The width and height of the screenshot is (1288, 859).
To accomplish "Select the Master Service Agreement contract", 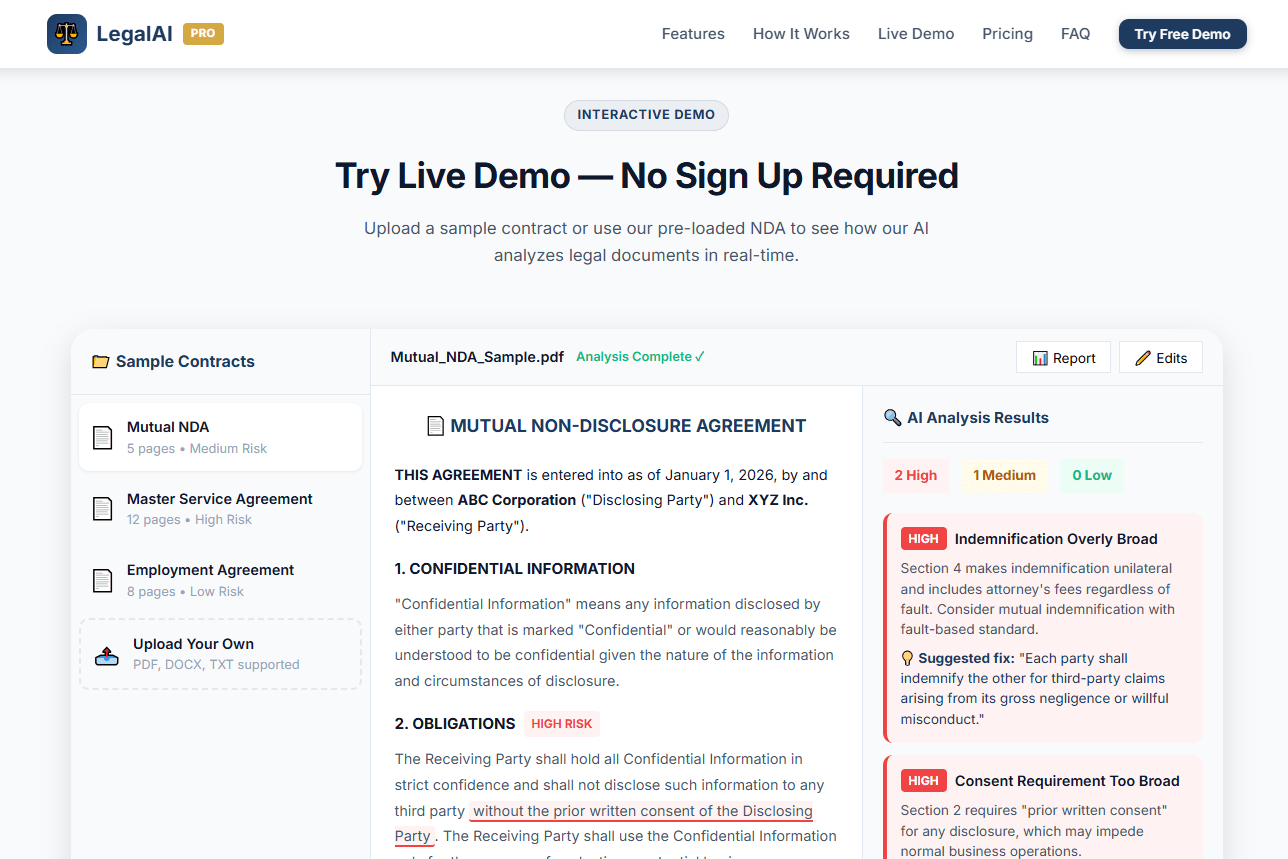I will pos(220,509).
